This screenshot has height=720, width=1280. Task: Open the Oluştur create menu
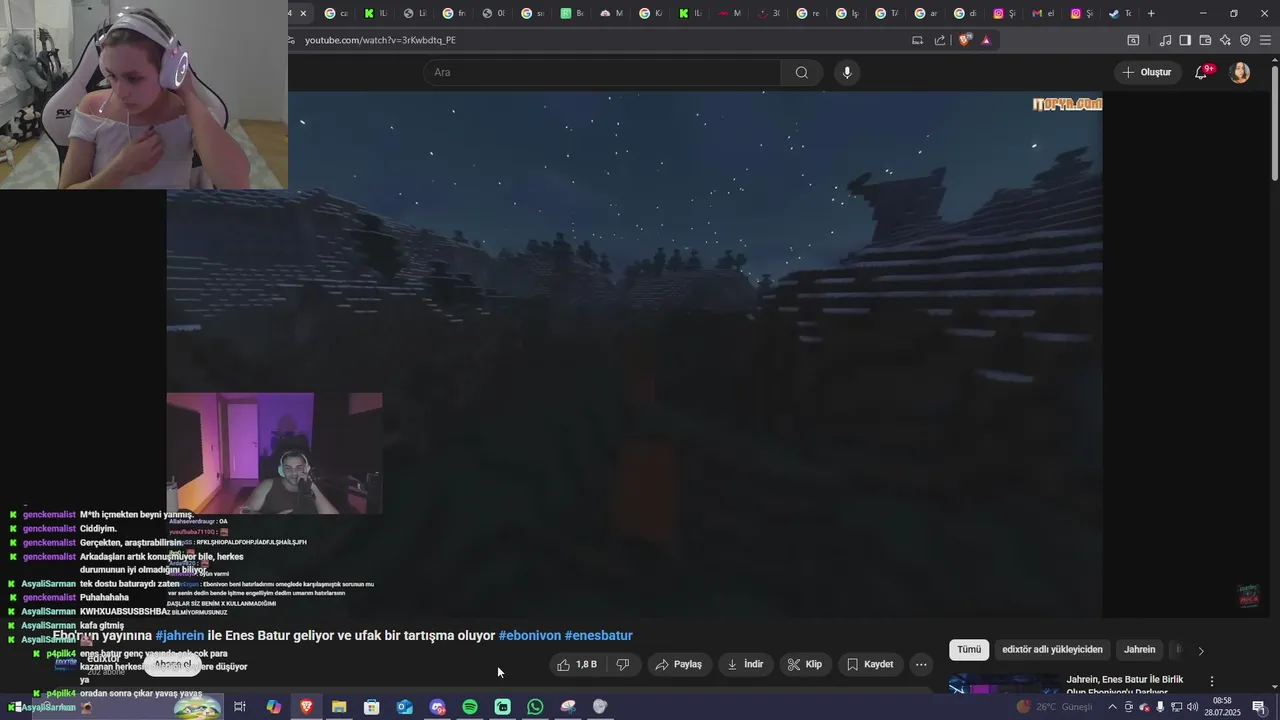(1146, 72)
